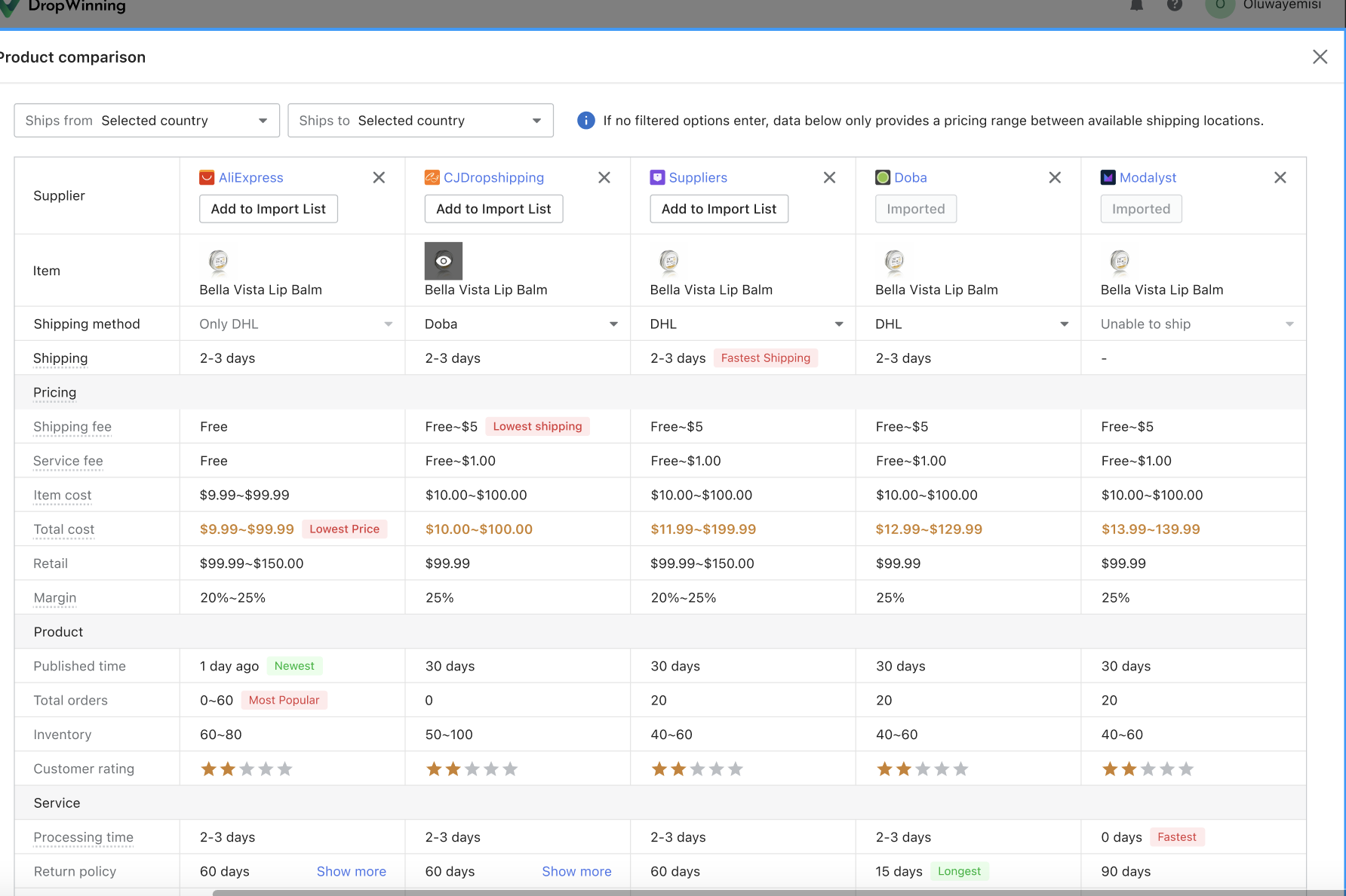Open the notifications bell icon

tap(1136, 5)
